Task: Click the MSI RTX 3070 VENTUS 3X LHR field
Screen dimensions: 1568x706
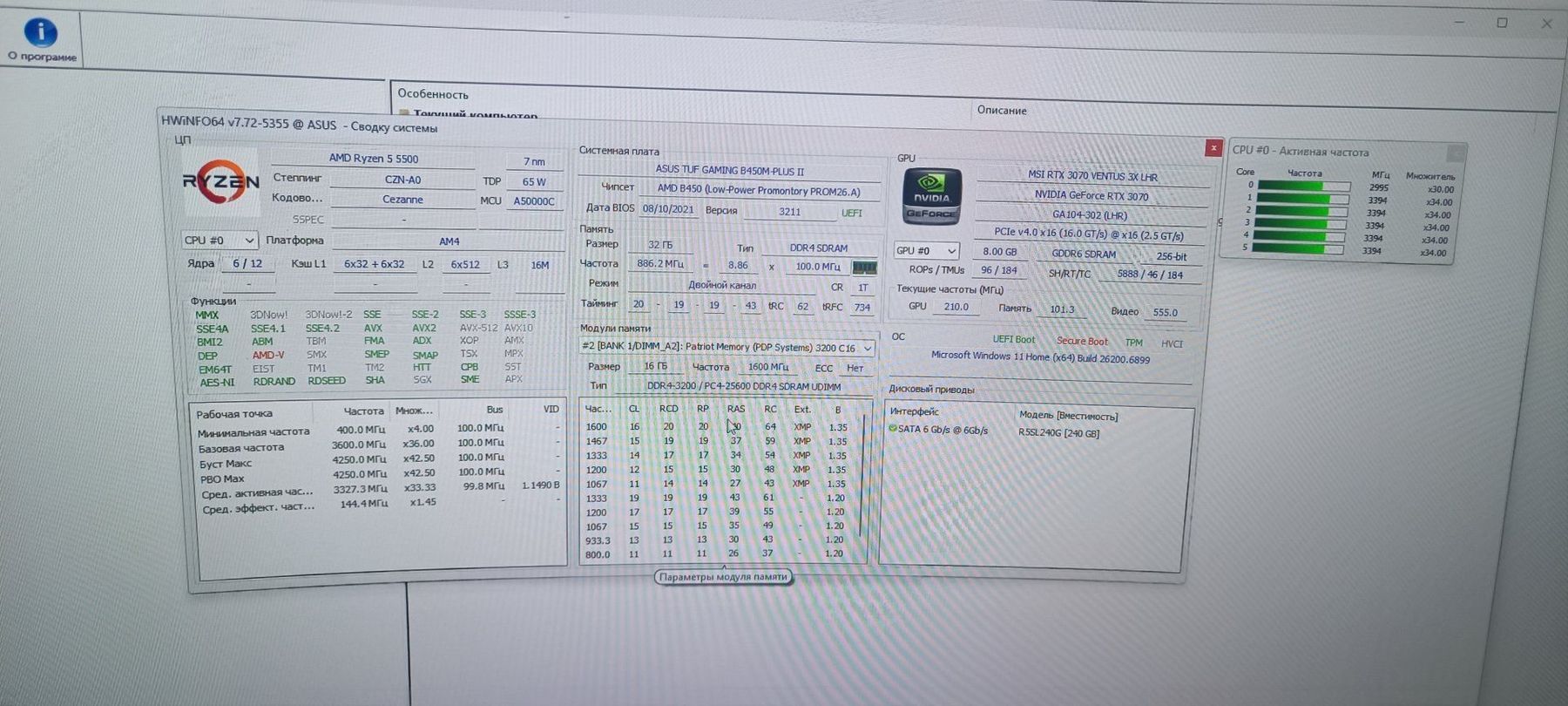Action: click(x=1092, y=176)
